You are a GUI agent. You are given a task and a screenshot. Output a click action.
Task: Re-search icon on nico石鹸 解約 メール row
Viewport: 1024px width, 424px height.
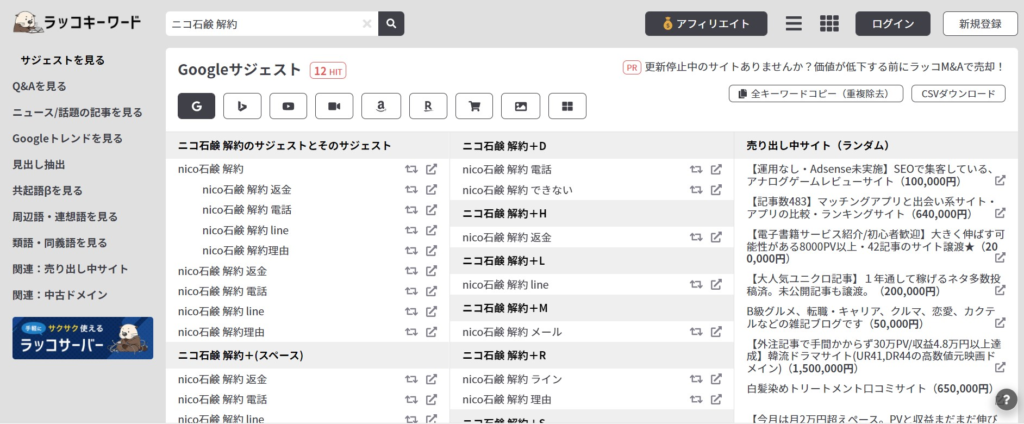click(696, 332)
